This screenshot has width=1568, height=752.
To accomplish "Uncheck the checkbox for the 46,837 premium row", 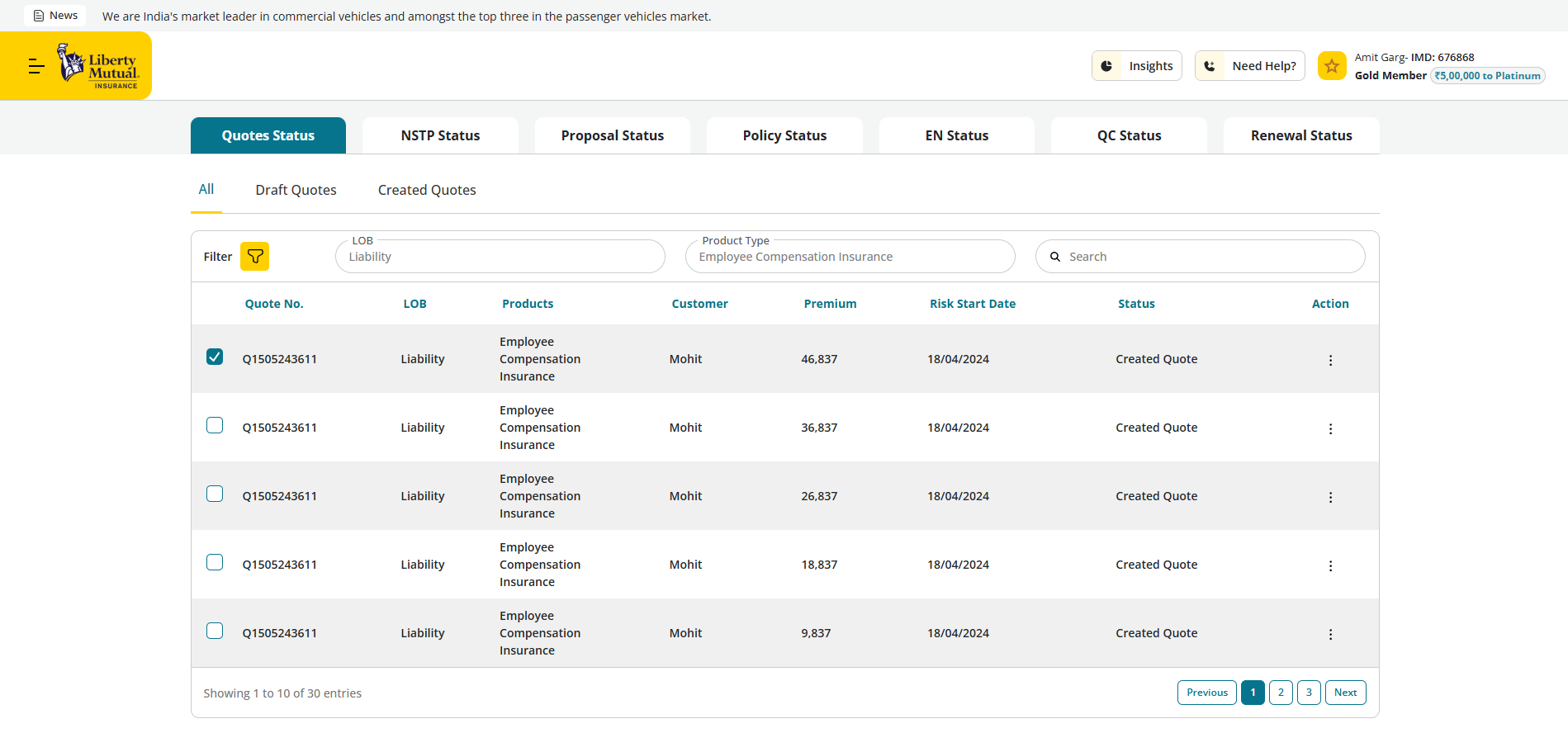I will (x=215, y=357).
